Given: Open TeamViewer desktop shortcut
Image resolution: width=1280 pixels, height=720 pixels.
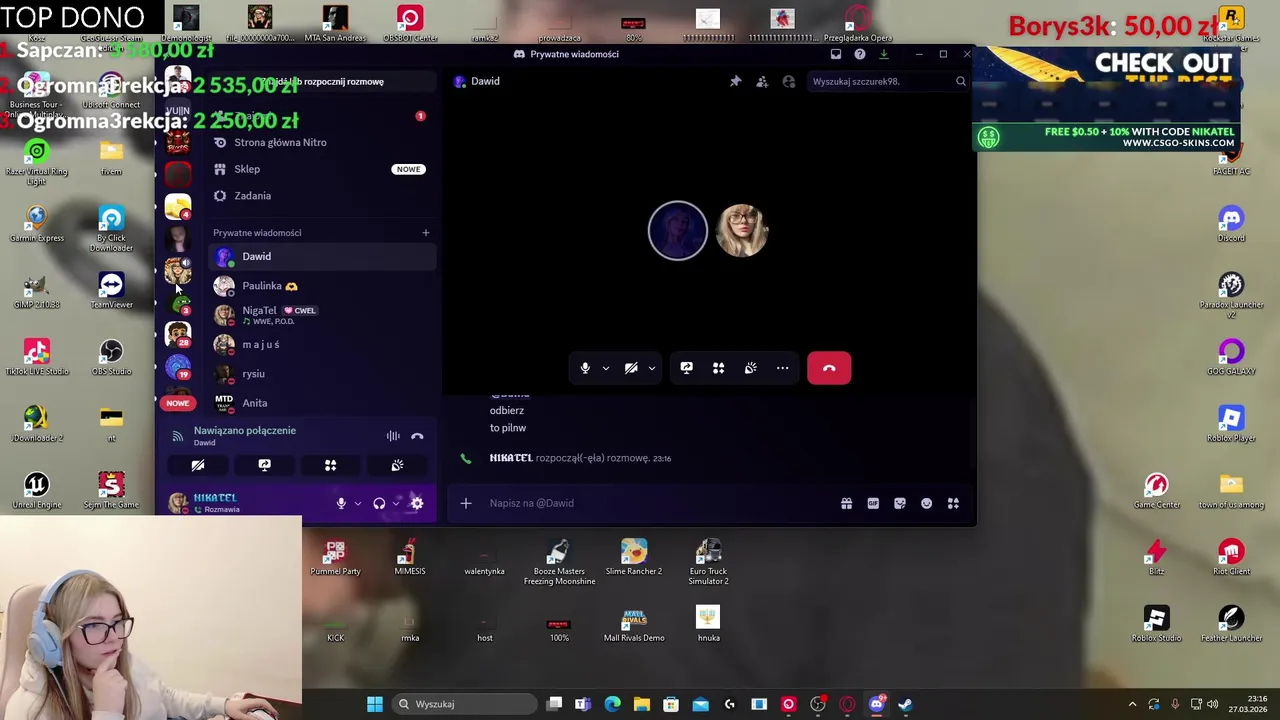Looking at the screenshot, I should point(111,291).
